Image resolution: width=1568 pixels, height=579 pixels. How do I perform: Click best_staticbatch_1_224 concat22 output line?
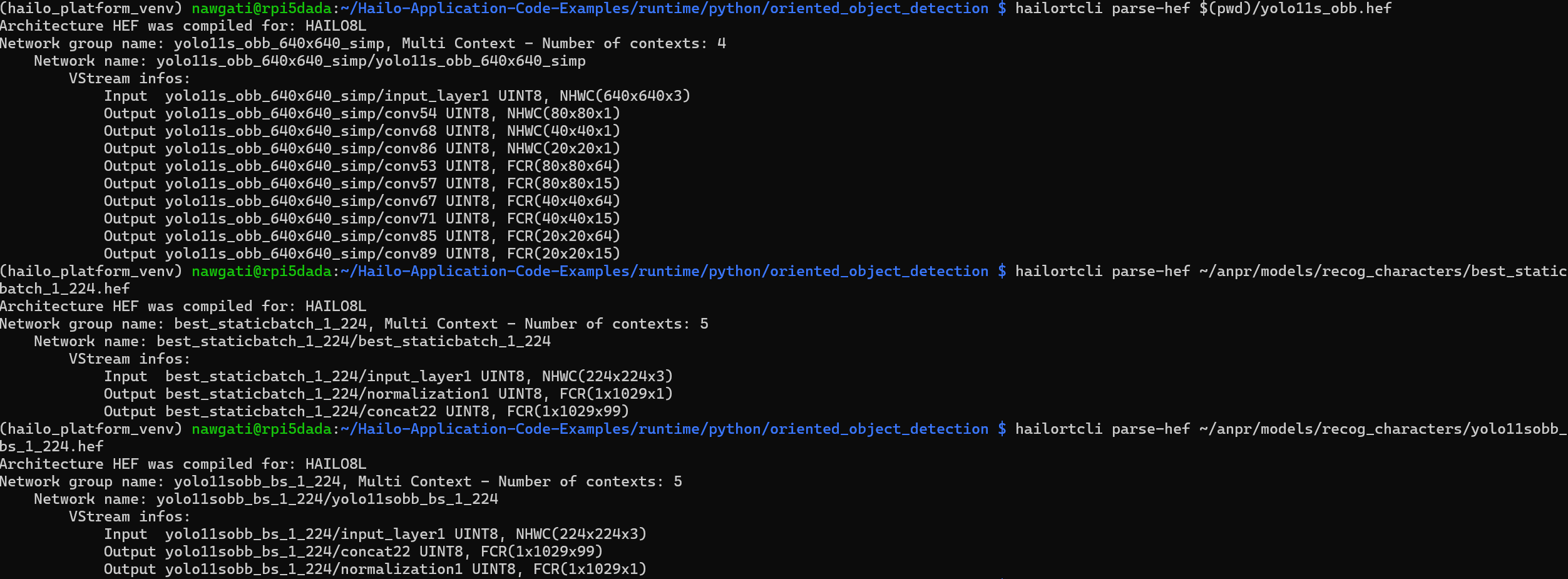pos(366,412)
